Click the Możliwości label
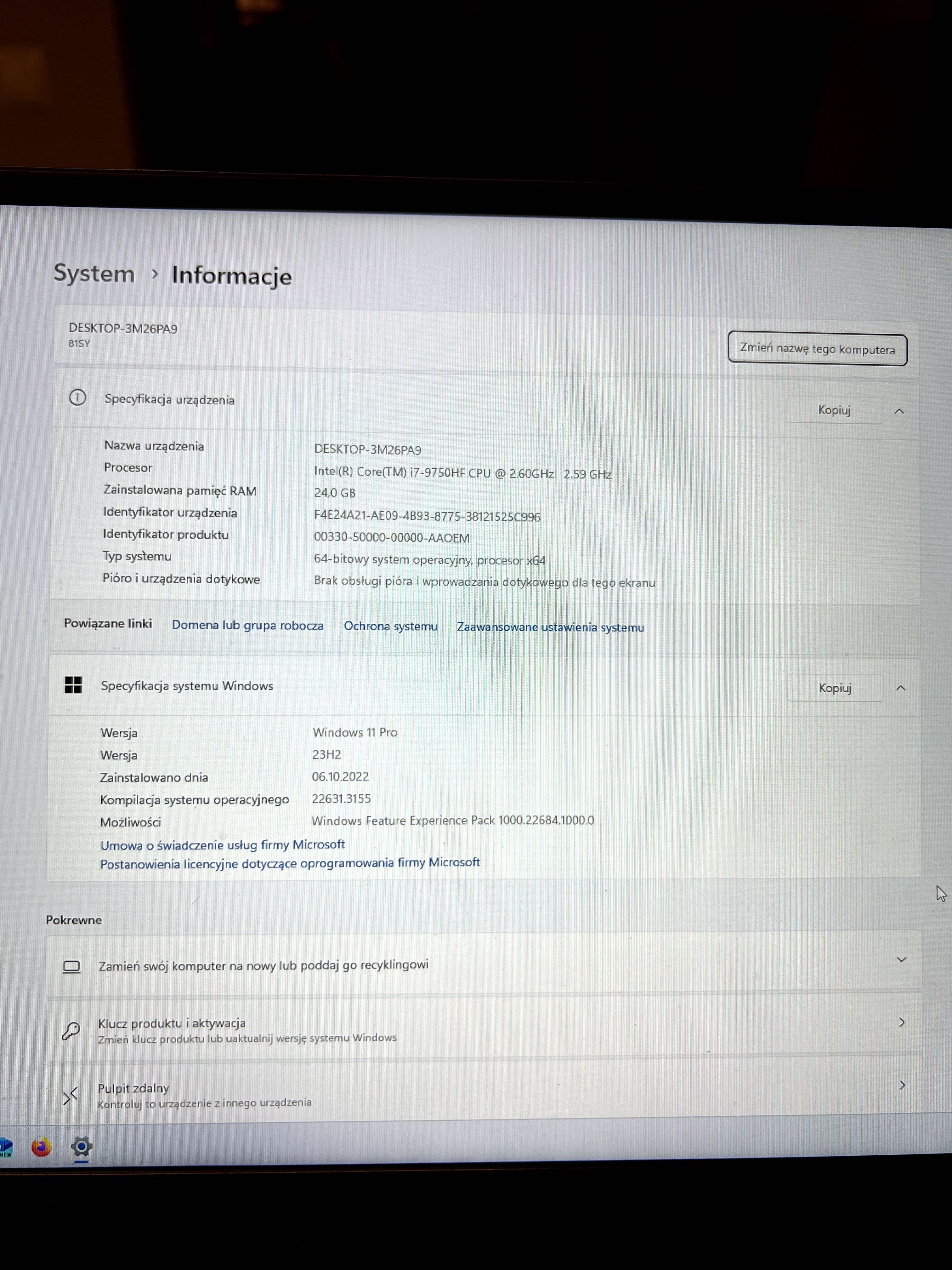Screen dimensions: 952x1270 point(130,822)
